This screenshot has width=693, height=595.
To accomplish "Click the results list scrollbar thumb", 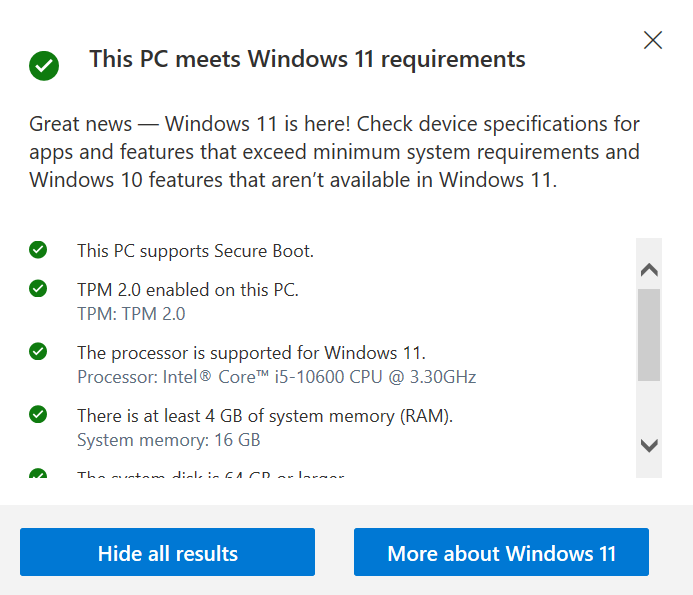I will 649,335.
